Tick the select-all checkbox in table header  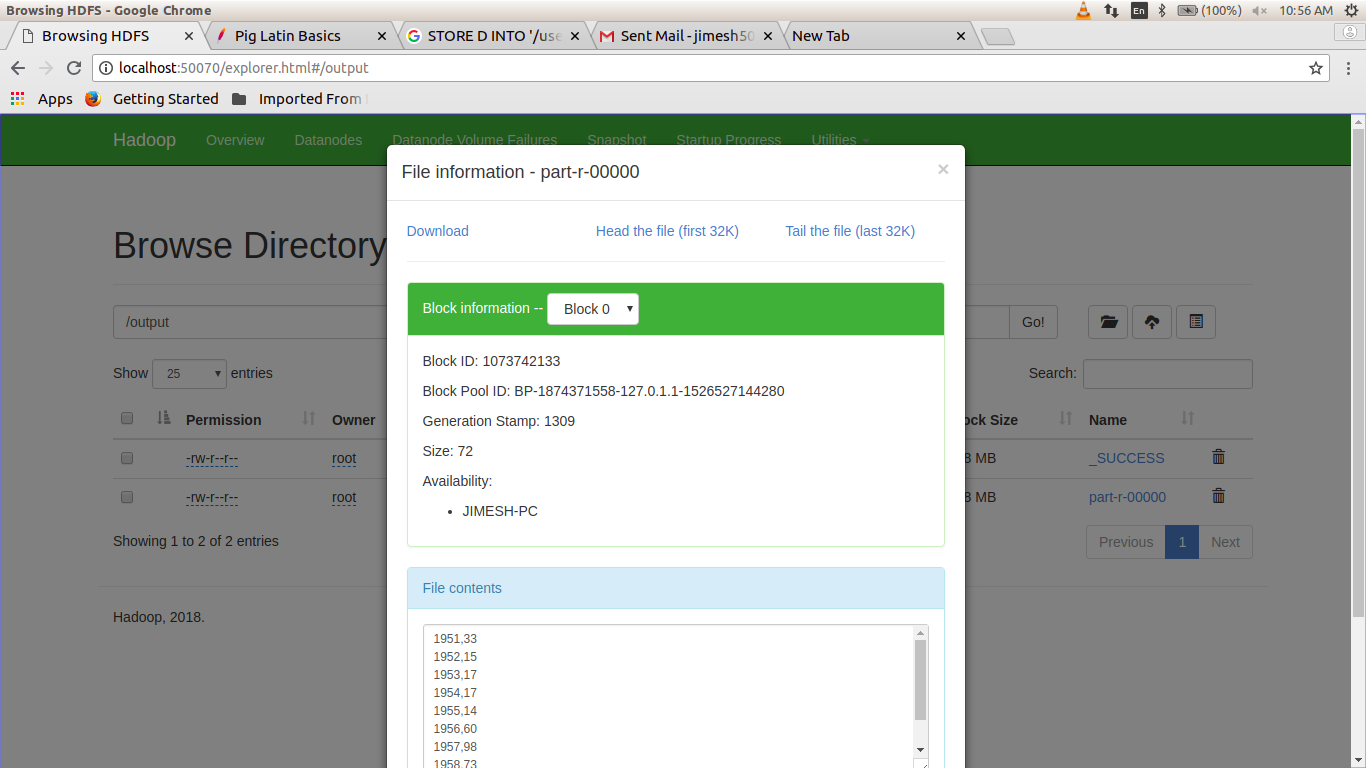pos(127,418)
